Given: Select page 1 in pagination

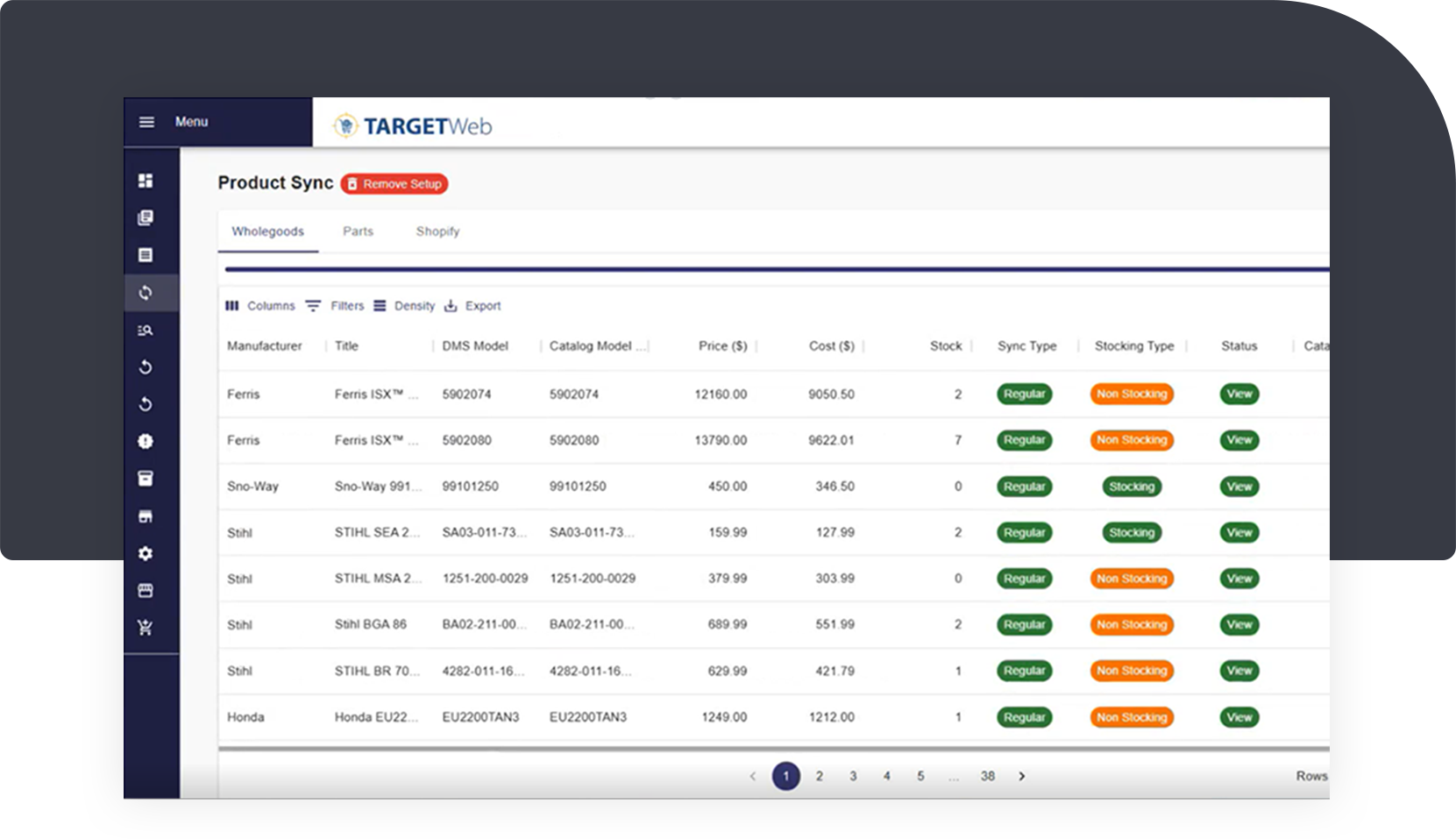Looking at the screenshot, I should point(786,777).
